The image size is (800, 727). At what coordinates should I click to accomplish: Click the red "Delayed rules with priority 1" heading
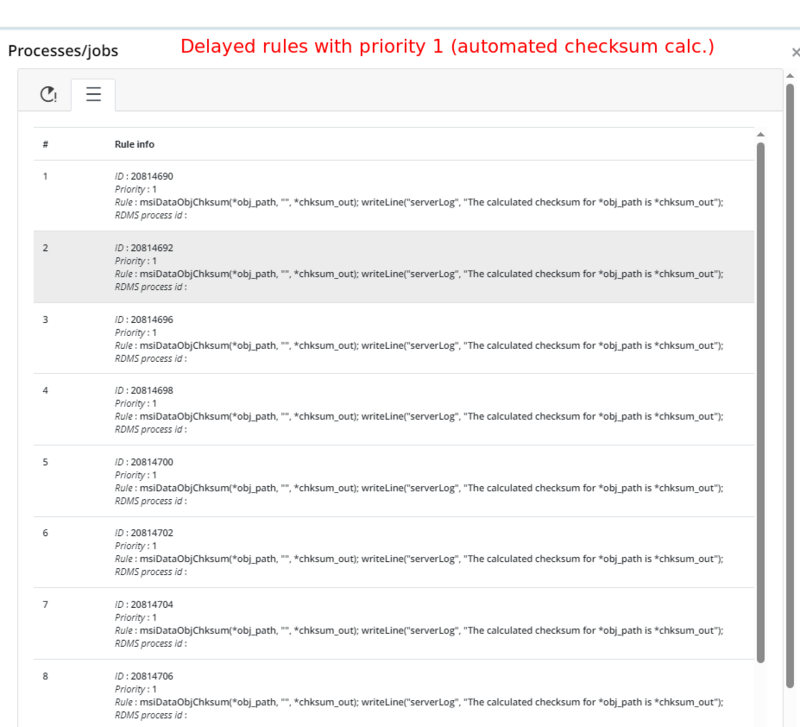[447, 46]
